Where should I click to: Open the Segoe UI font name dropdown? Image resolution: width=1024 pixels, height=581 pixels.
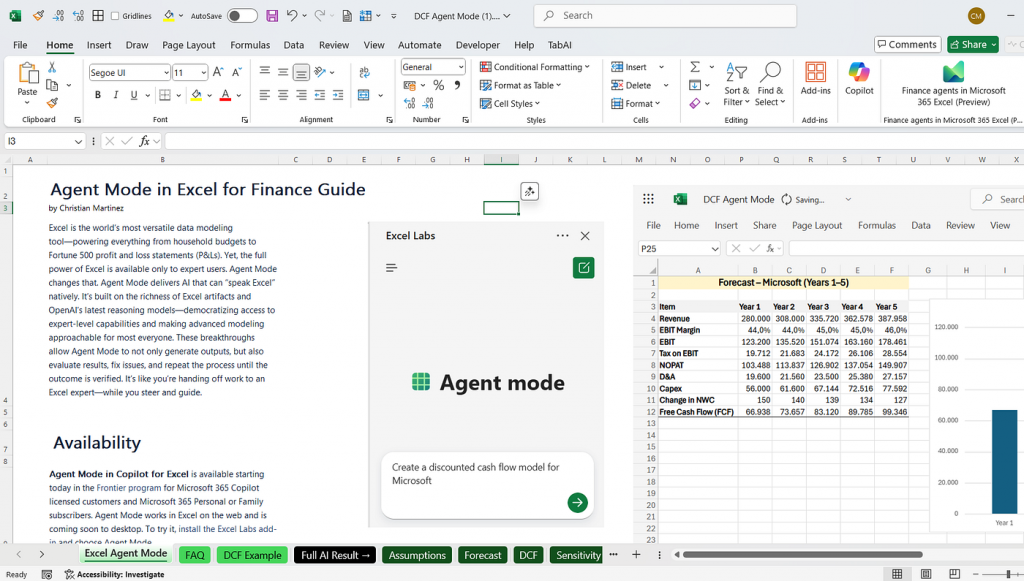tap(167, 72)
